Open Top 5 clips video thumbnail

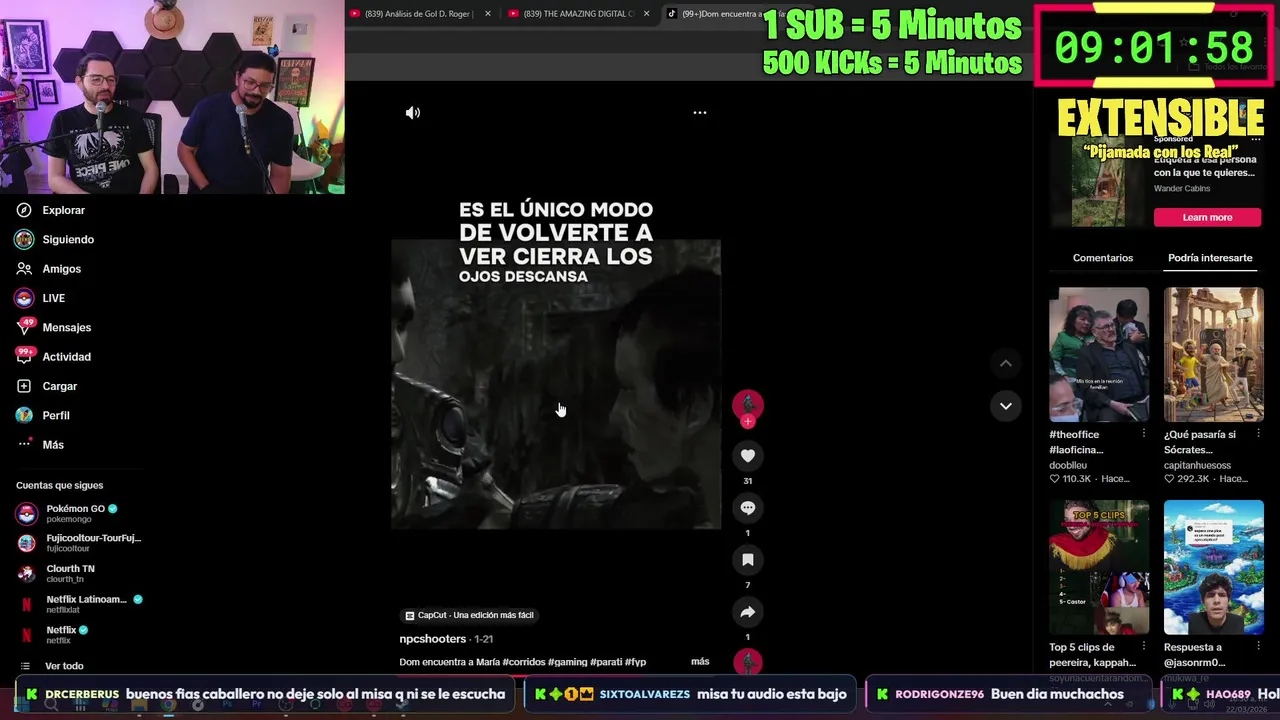pyautogui.click(x=1099, y=567)
